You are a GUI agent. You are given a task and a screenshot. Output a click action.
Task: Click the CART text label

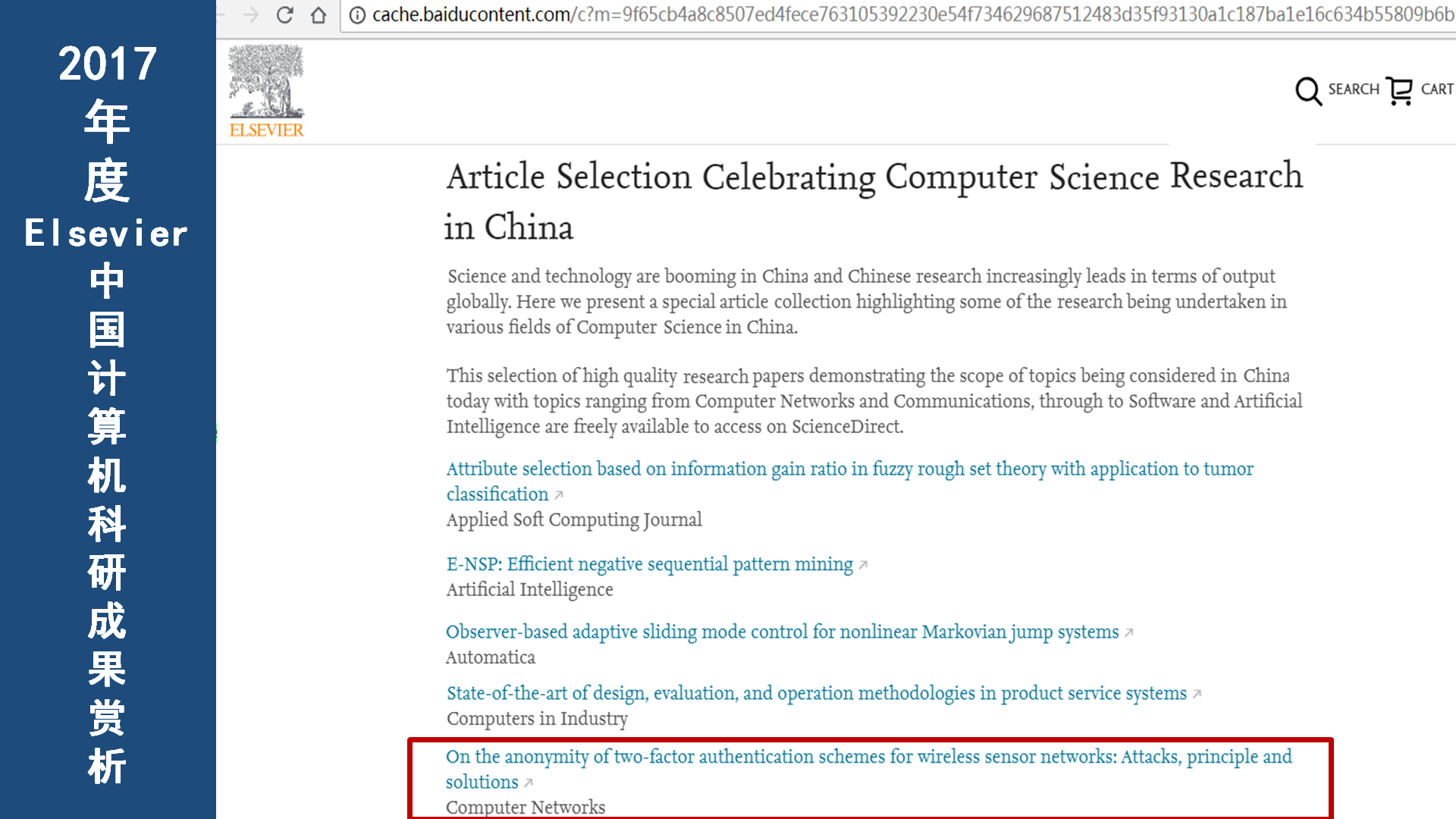[x=1437, y=89]
